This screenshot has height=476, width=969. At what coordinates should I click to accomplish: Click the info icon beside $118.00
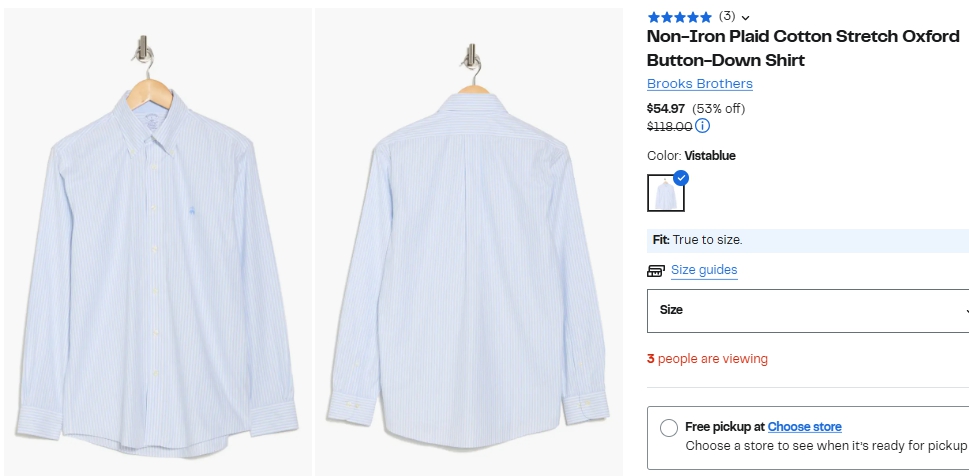coord(702,126)
